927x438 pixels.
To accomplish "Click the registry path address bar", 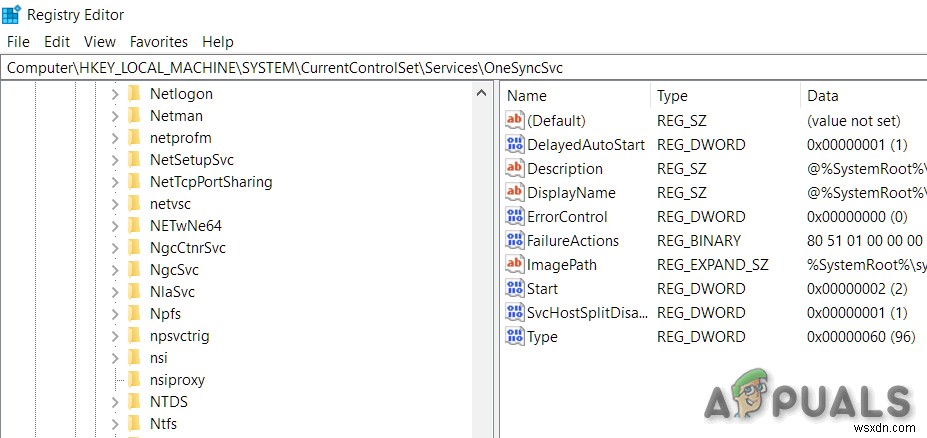I will (x=400, y=67).
